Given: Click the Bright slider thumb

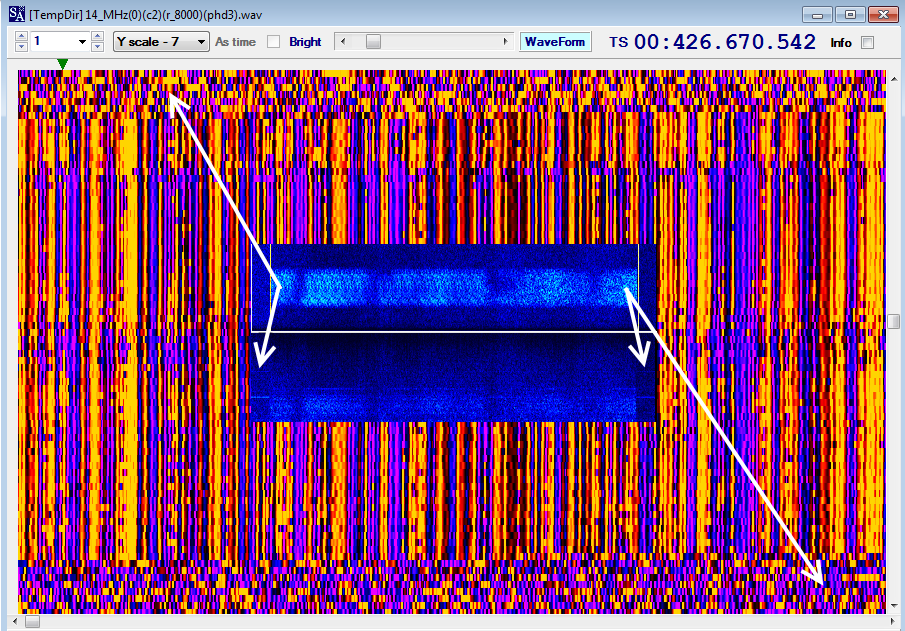Looking at the screenshot, I should (x=373, y=42).
